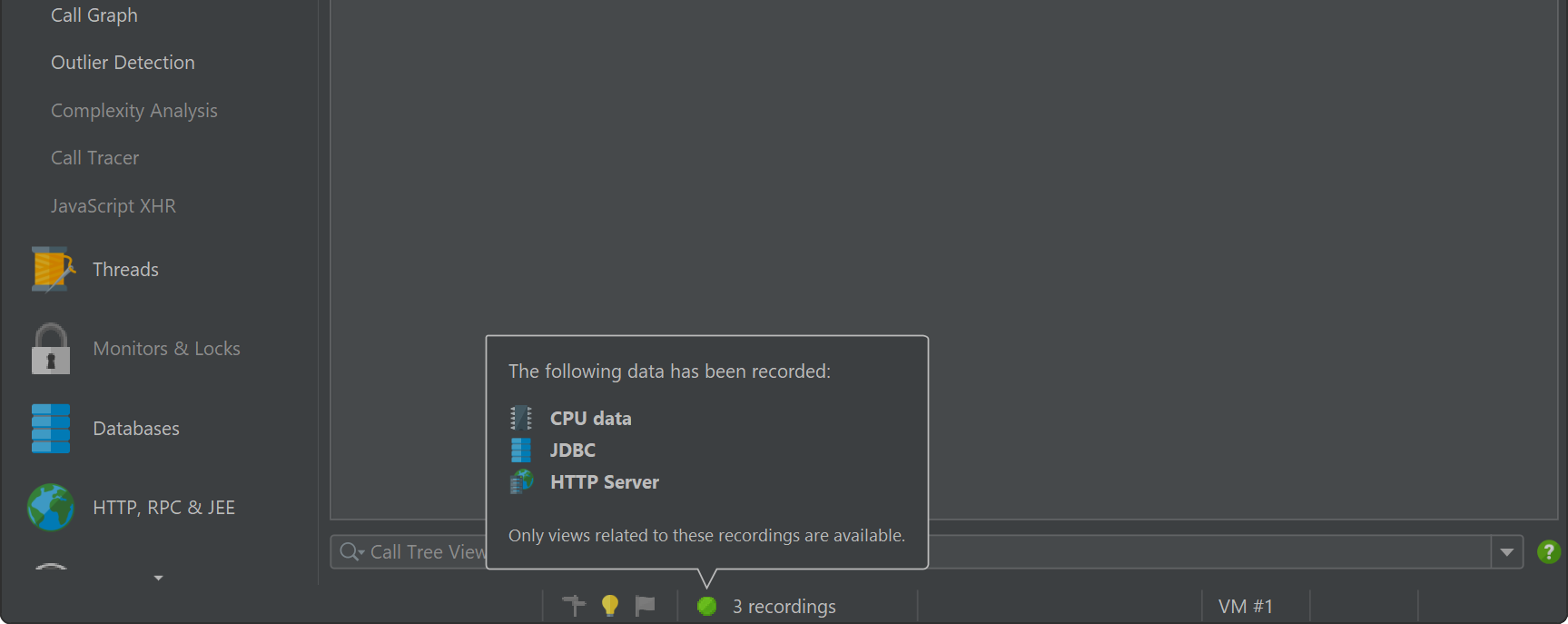The width and height of the screenshot is (1568, 624).
Task: Click the HTTP, RPC & JEE globe icon
Action: coord(51,508)
